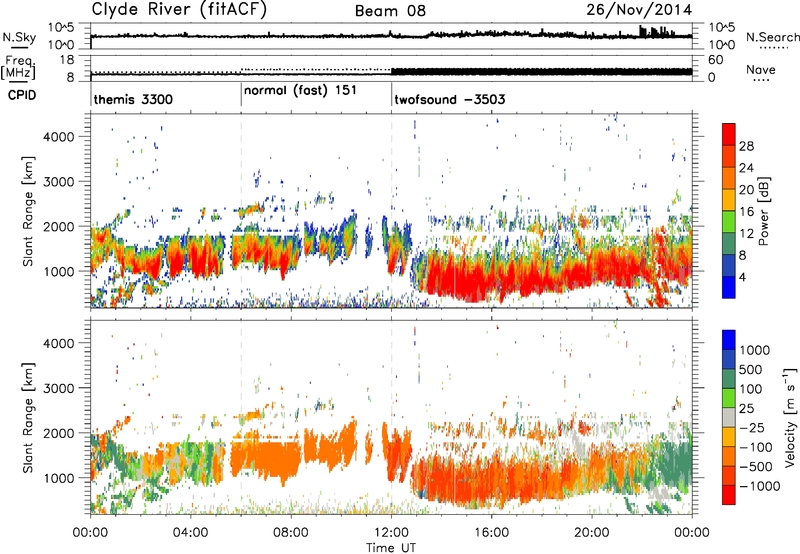The width and height of the screenshot is (800, 554).
Task: Click the '16:00' time tick label
Action: (491, 533)
